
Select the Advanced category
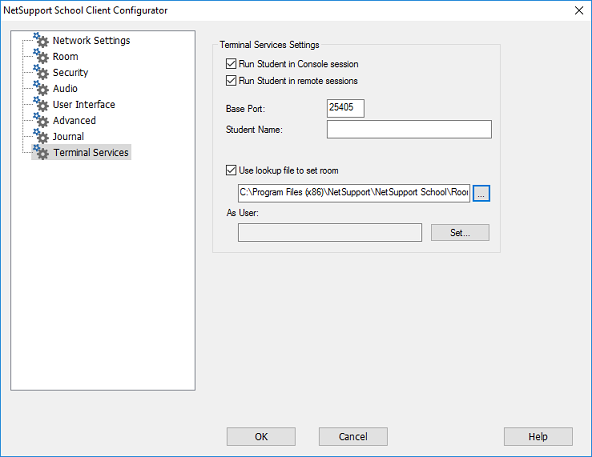(x=74, y=120)
